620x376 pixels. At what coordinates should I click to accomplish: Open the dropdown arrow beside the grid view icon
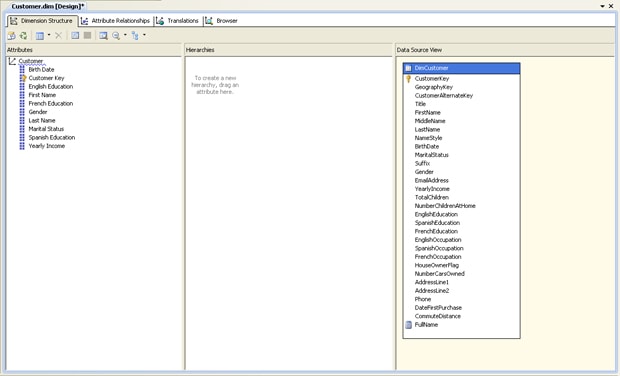click(49, 35)
